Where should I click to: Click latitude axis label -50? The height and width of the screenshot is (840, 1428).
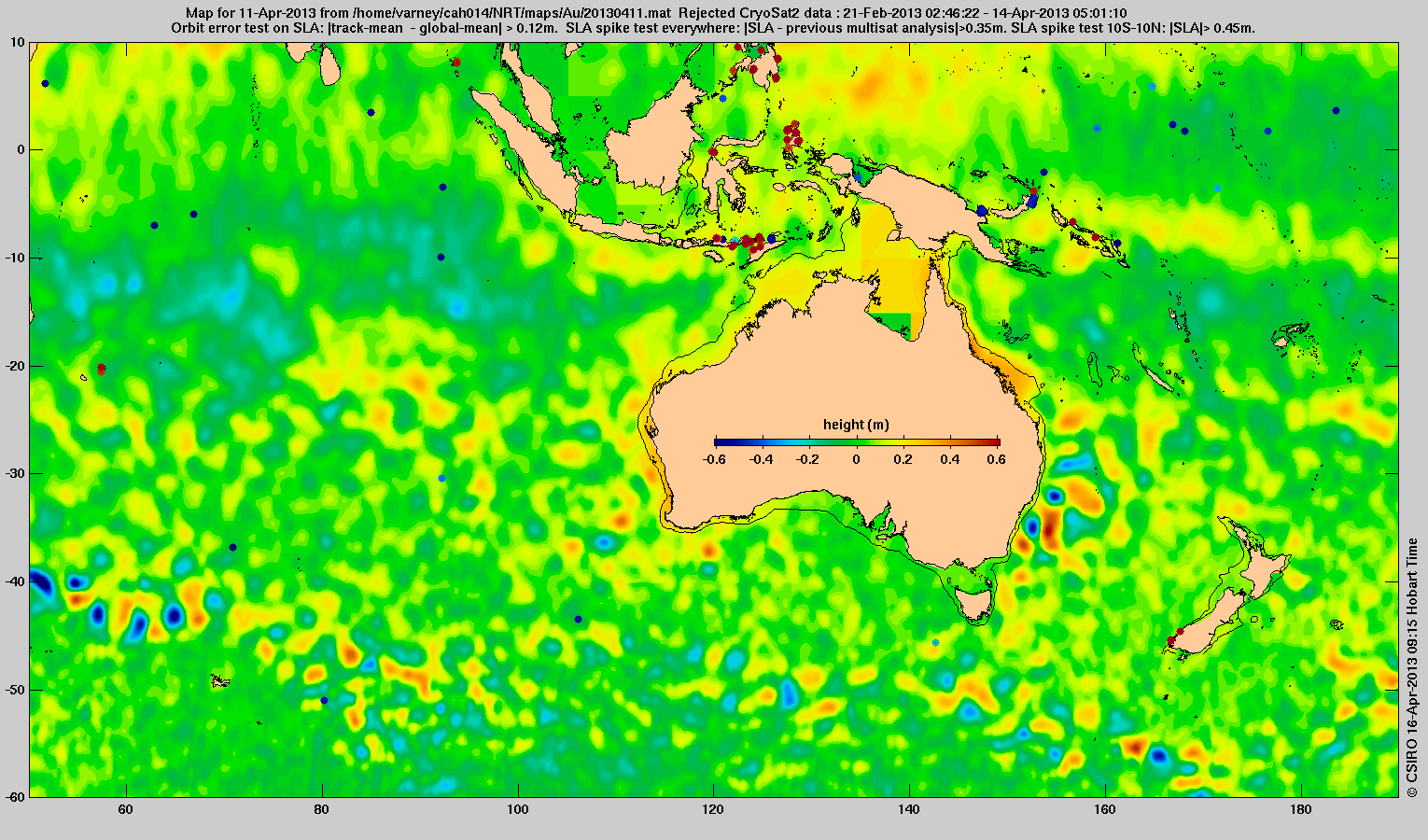coord(14,690)
